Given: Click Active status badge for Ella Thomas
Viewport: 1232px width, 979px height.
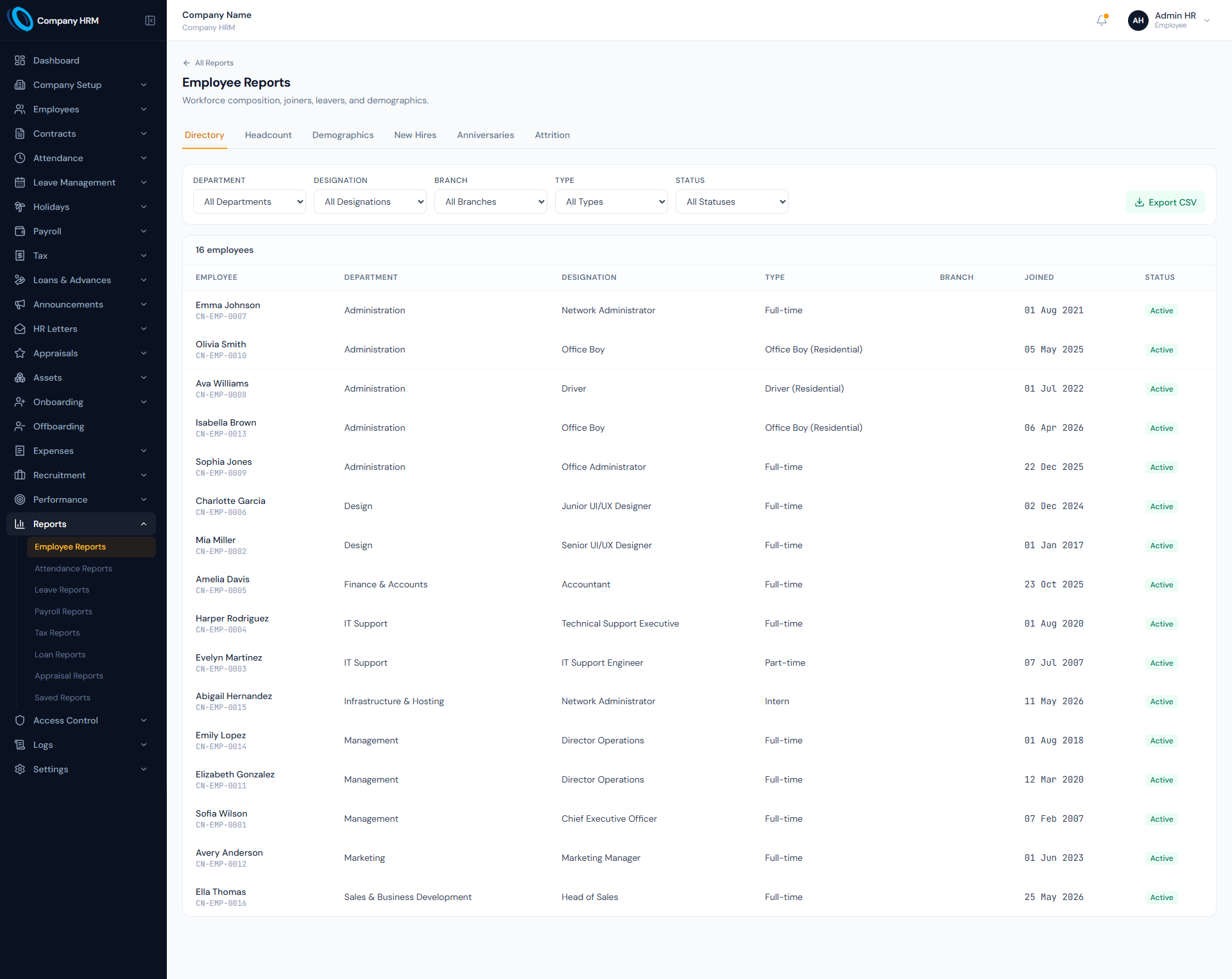Looking at the screenshot, I should click(x=1161, y=897).
